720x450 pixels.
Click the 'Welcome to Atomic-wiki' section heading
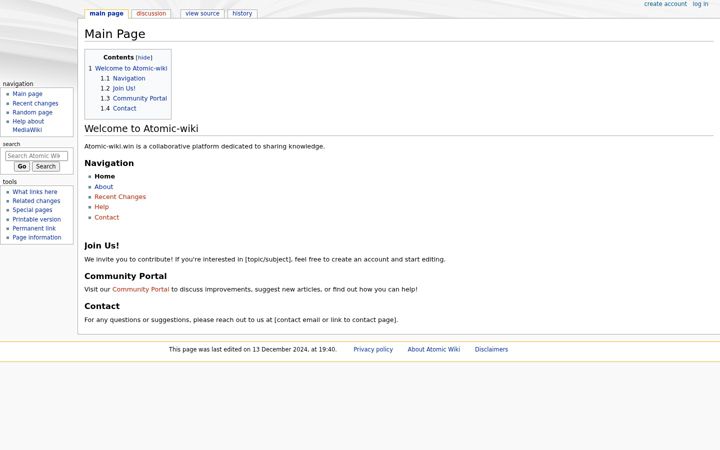(x=141, y=129)
